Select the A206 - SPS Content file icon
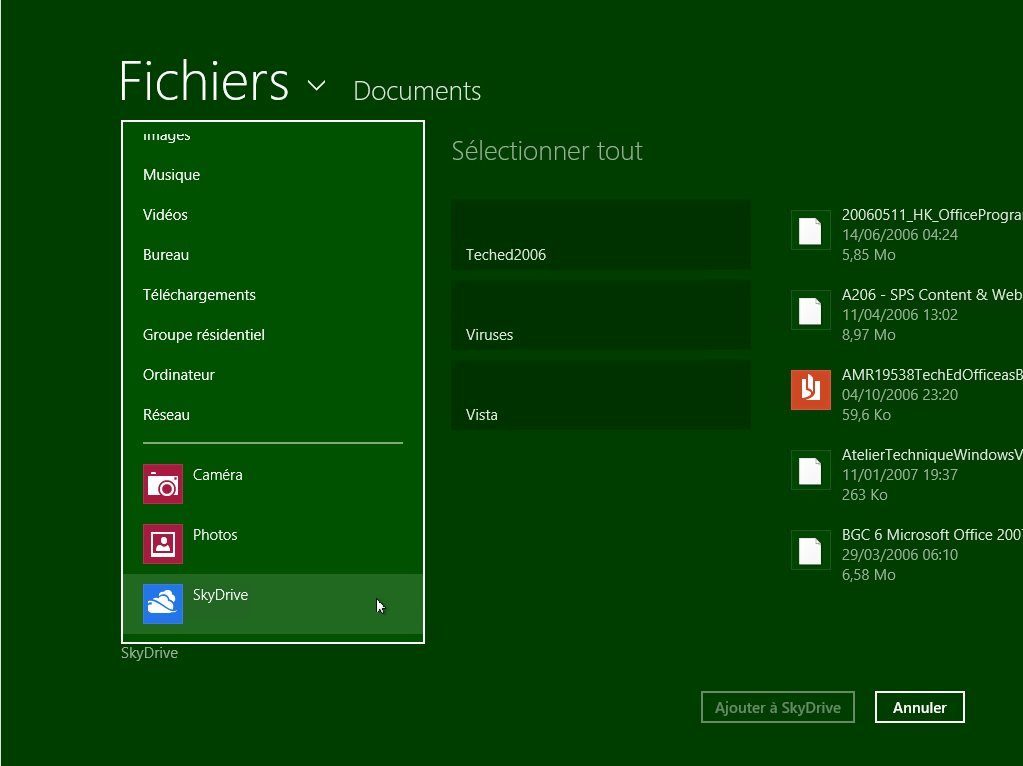The image size is (1023, 766). (x=810, y=311)
